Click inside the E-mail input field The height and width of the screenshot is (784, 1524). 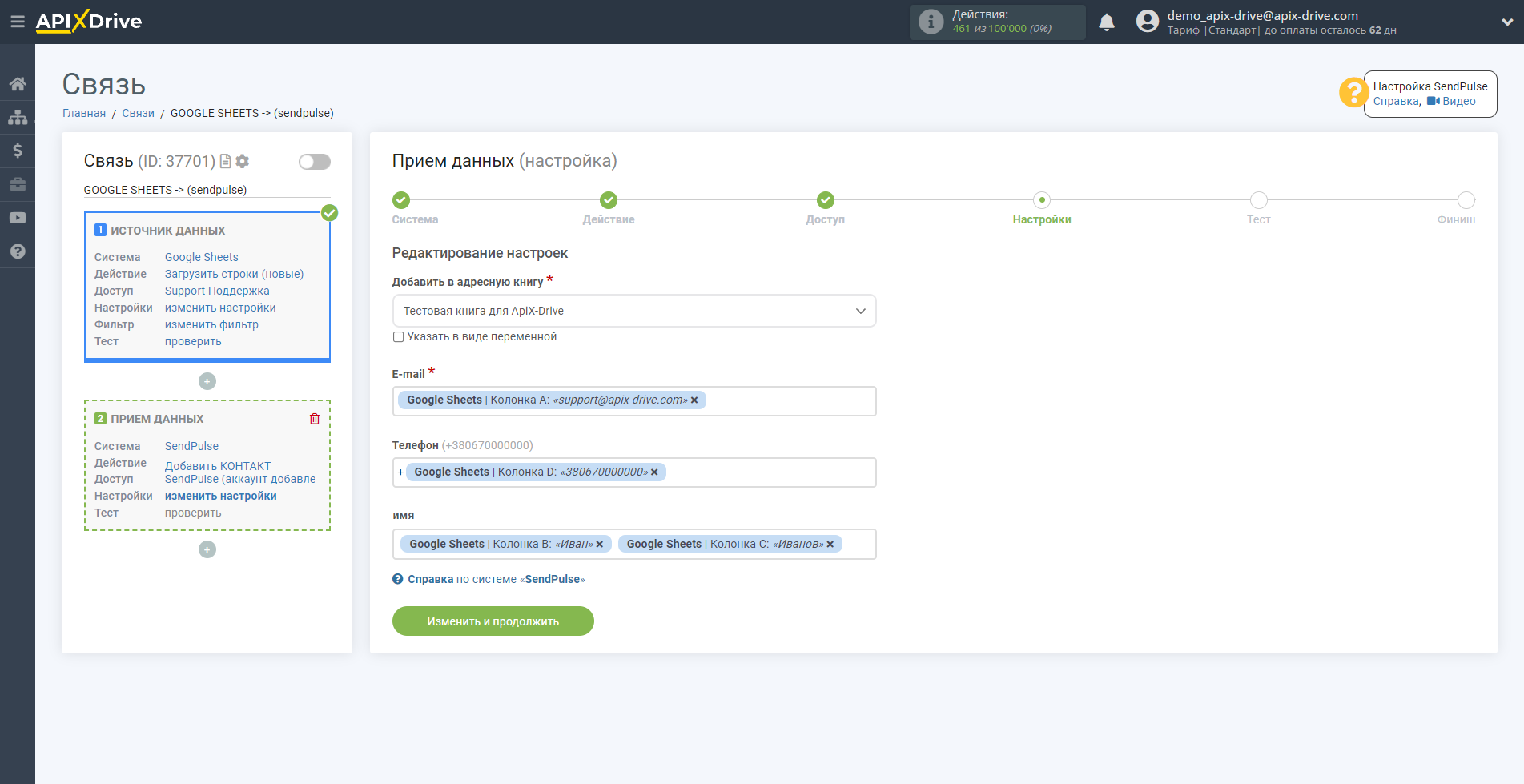tap(634, 401)
